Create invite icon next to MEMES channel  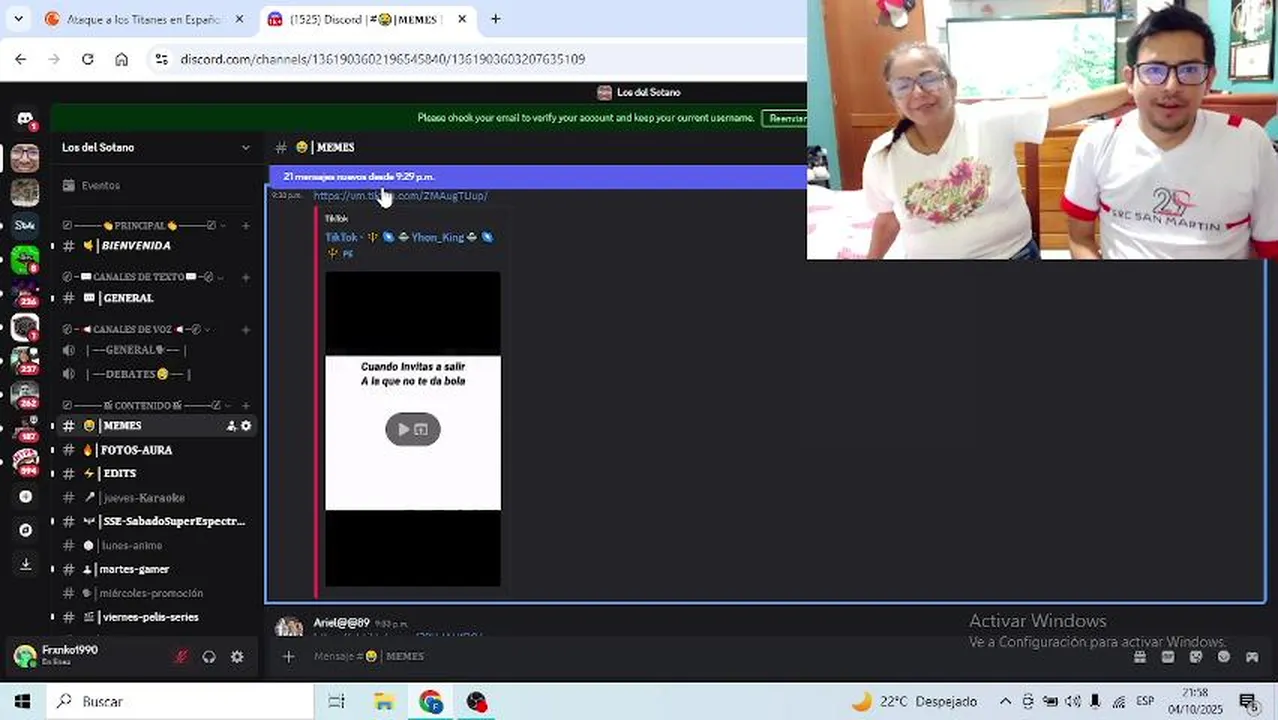point(231,426)
